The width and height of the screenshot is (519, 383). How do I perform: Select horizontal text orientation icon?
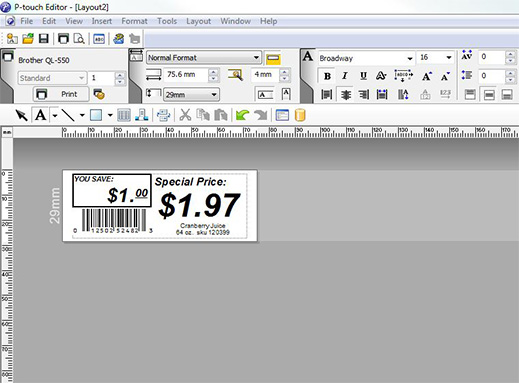[266, 95]
